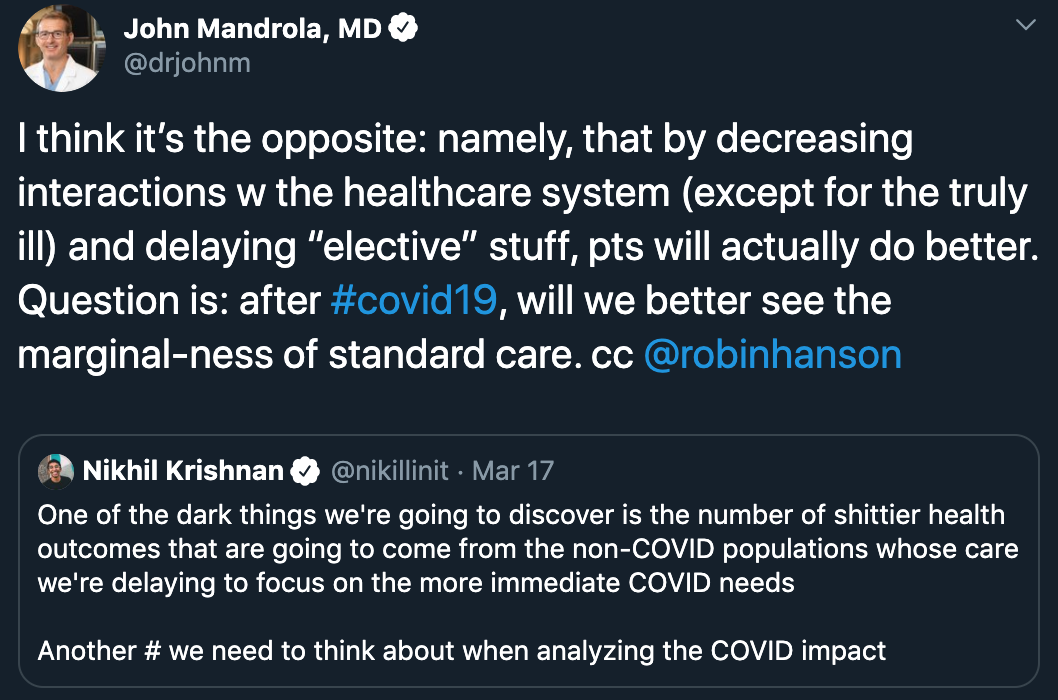Viewport: 1058px width, 700px height.
Task: Click the 'outcomes that are going to come' line
Action: [528, 549]
